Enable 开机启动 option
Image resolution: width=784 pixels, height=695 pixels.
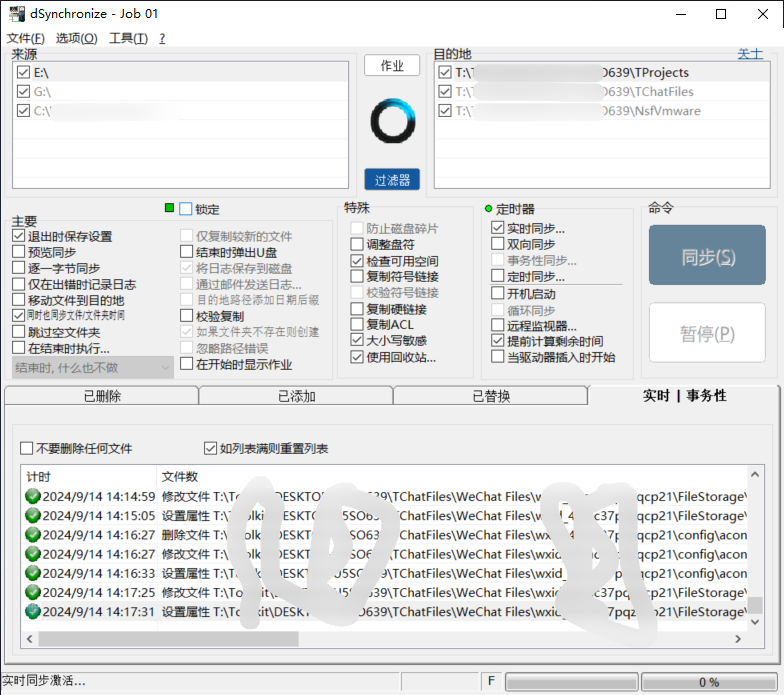pyautogui.click(x=498, y=292)
